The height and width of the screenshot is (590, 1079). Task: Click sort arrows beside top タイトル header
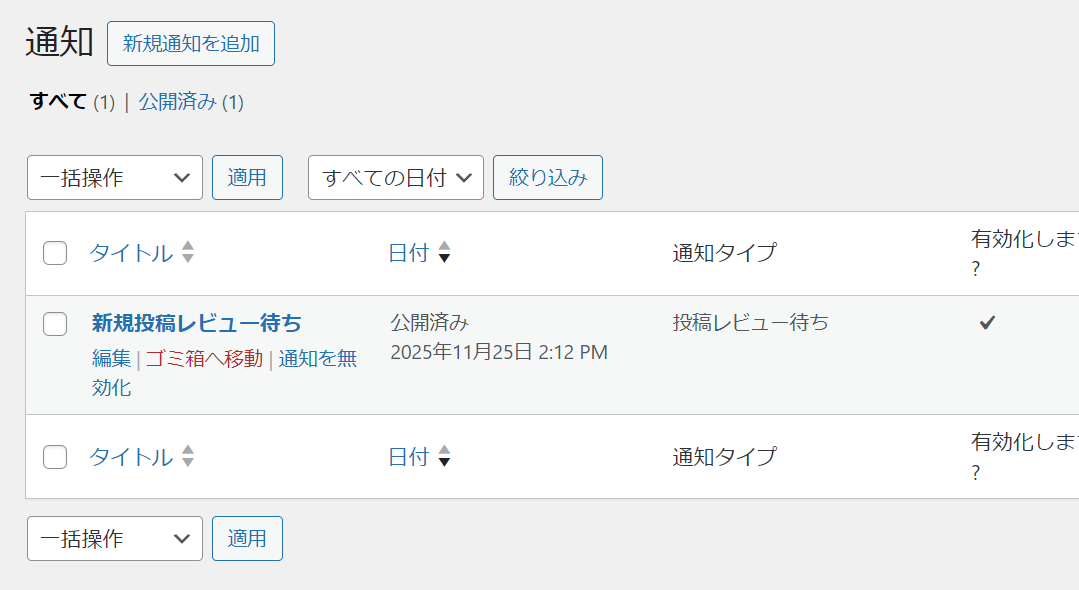[x=188, y=253]
